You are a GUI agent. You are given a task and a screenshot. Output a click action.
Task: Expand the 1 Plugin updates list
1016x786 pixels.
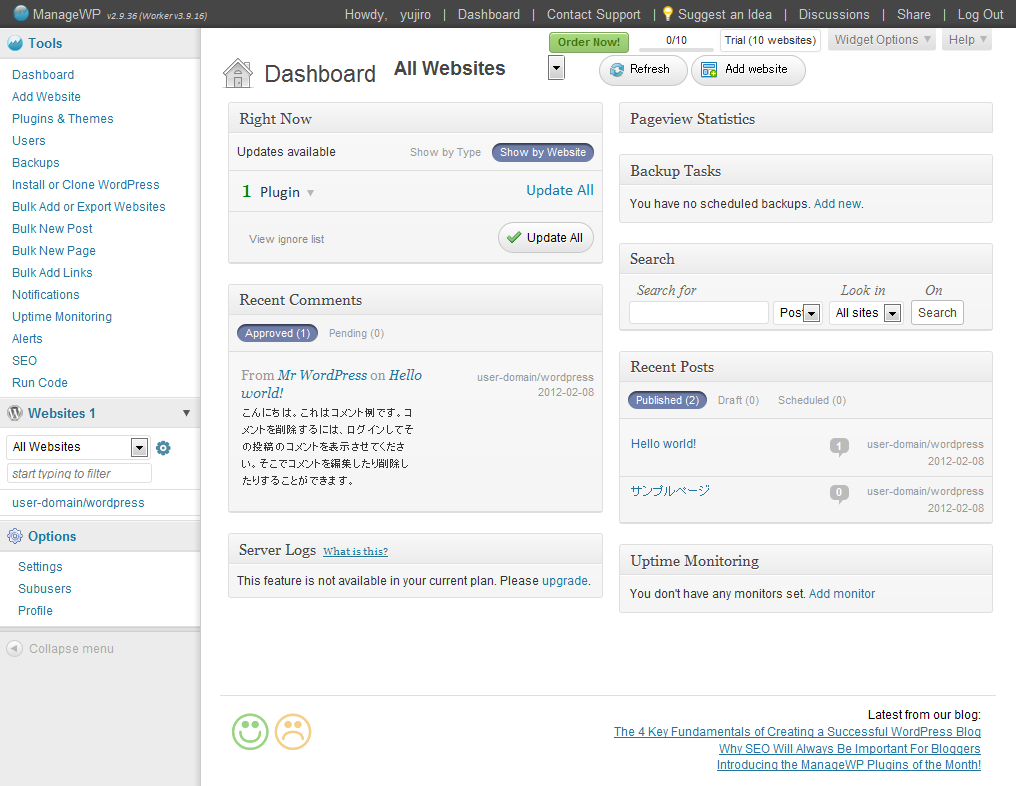tap(310, 193)
